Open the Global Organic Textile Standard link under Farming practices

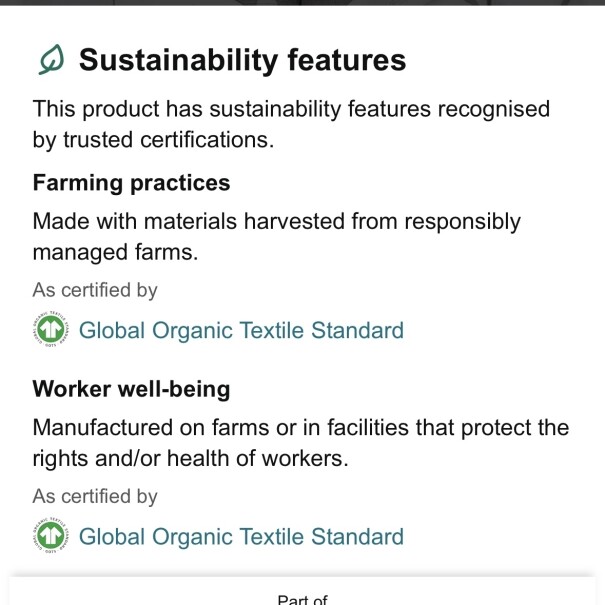tap(241, 330)
